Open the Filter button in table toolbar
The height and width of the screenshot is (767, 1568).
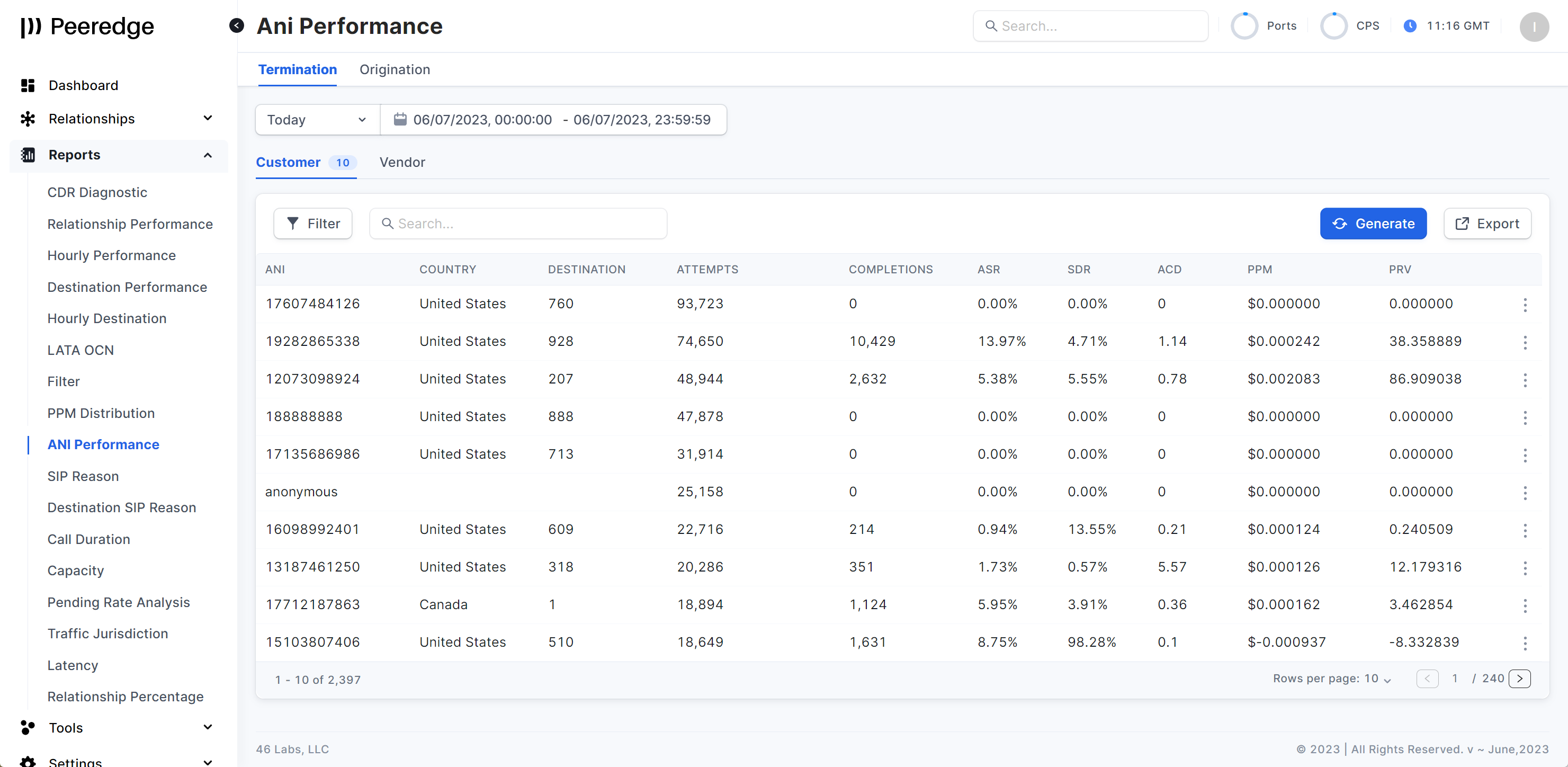[313, 224]
